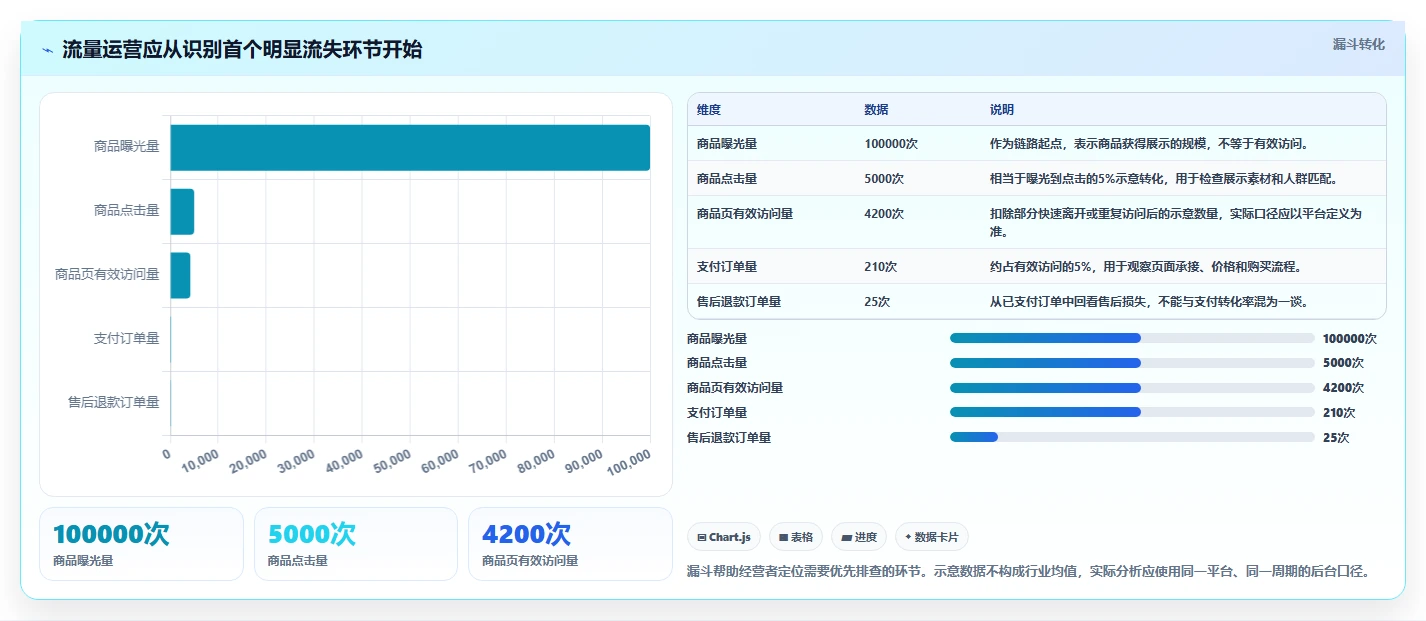Click the 商品曝光量 bar in the chart
This screenshot has width=1426, height=621.
410,148
